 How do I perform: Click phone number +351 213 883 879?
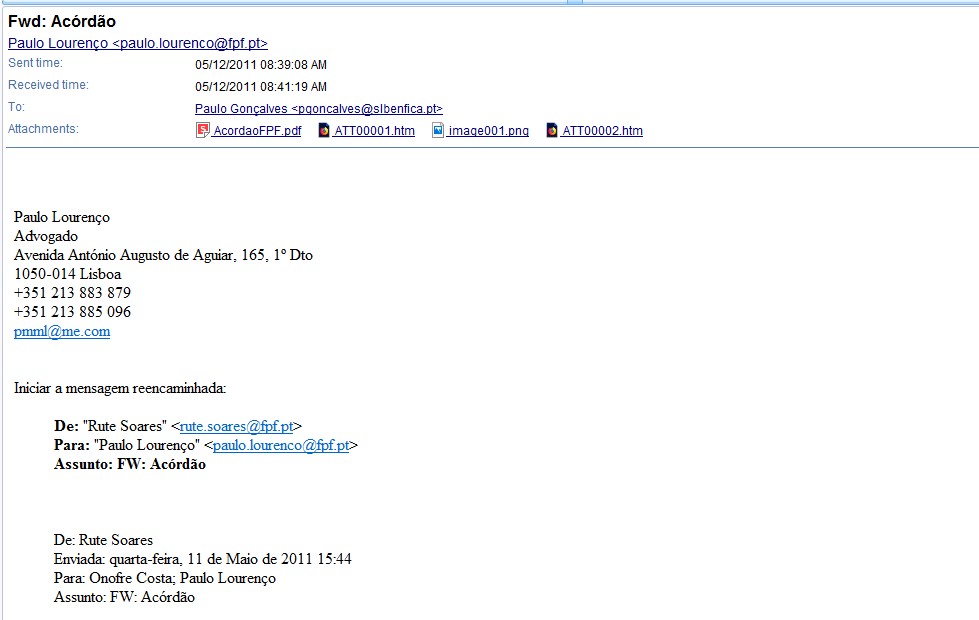[72, 293]
